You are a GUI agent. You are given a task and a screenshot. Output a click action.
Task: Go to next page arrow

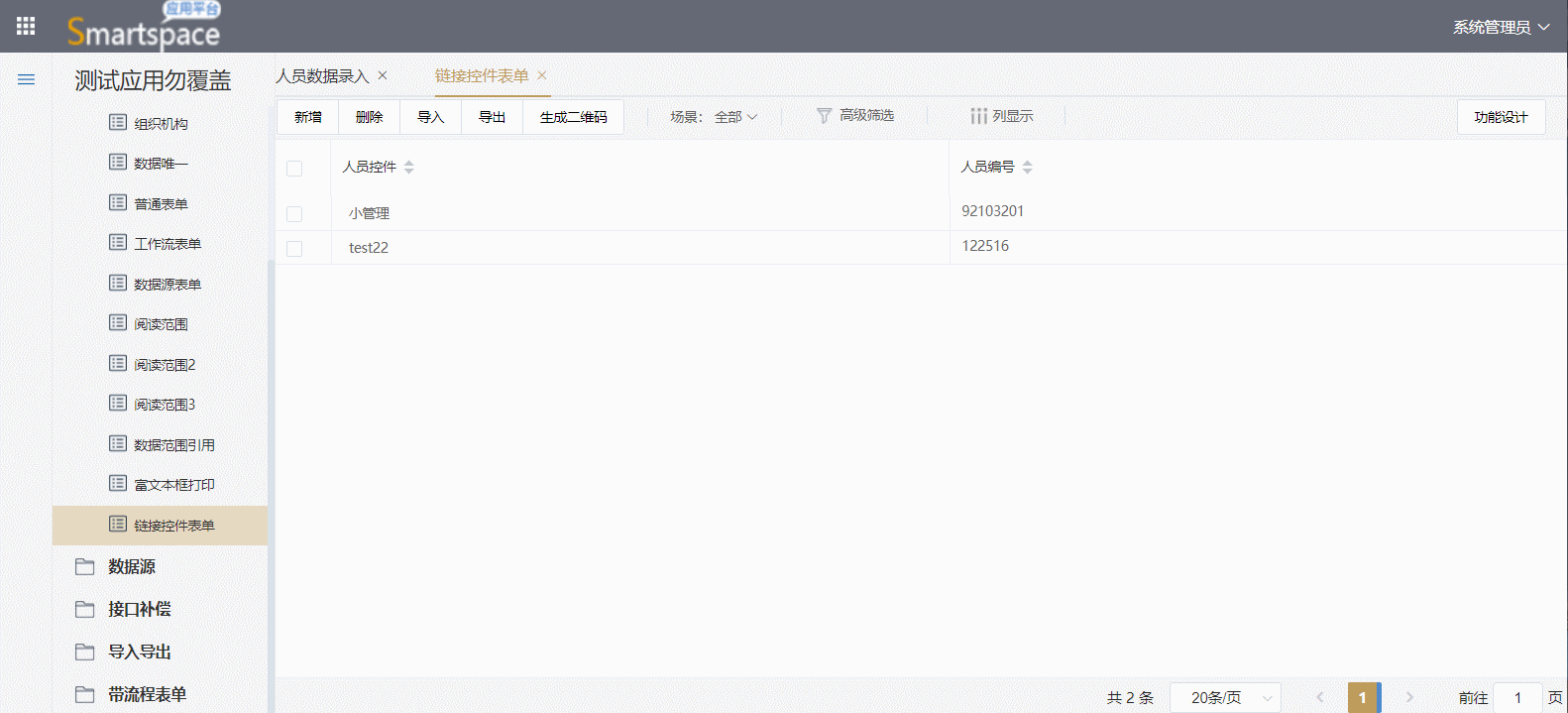pos(1409,698)
